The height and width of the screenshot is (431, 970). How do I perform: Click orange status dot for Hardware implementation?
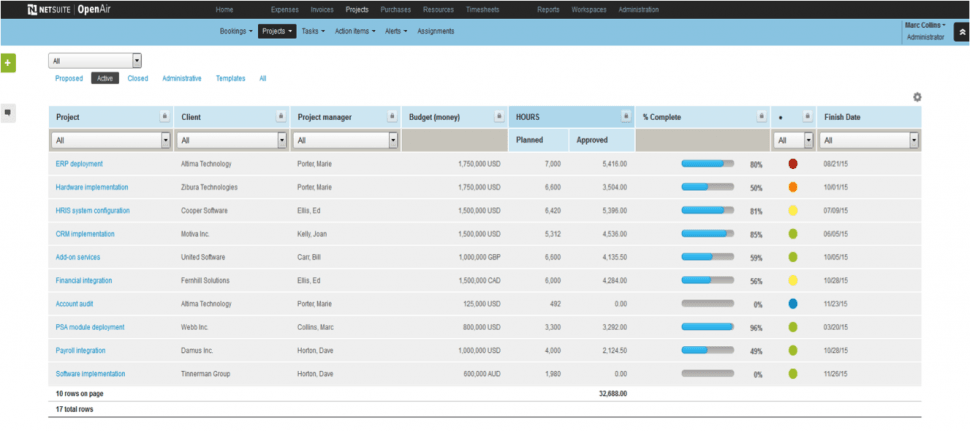point(792,187)
